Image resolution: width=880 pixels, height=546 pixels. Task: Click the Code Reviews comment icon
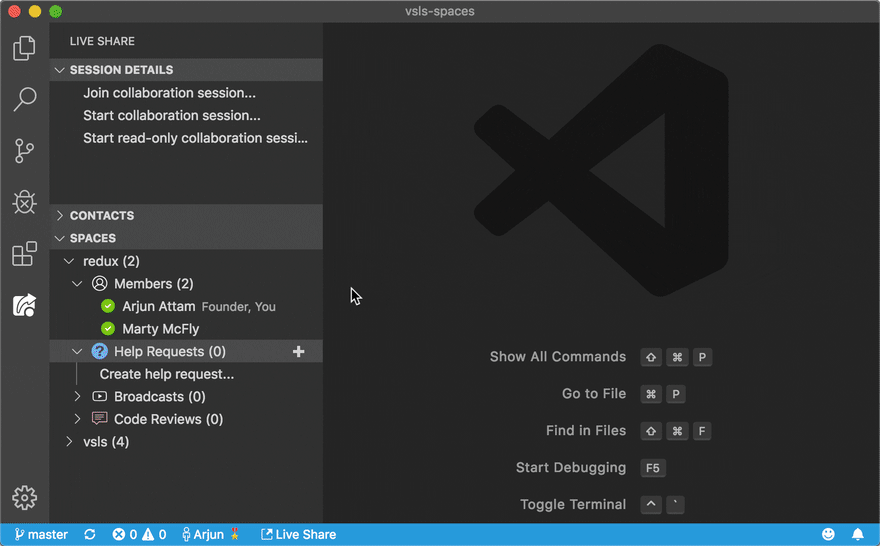[x=99, y=419]
